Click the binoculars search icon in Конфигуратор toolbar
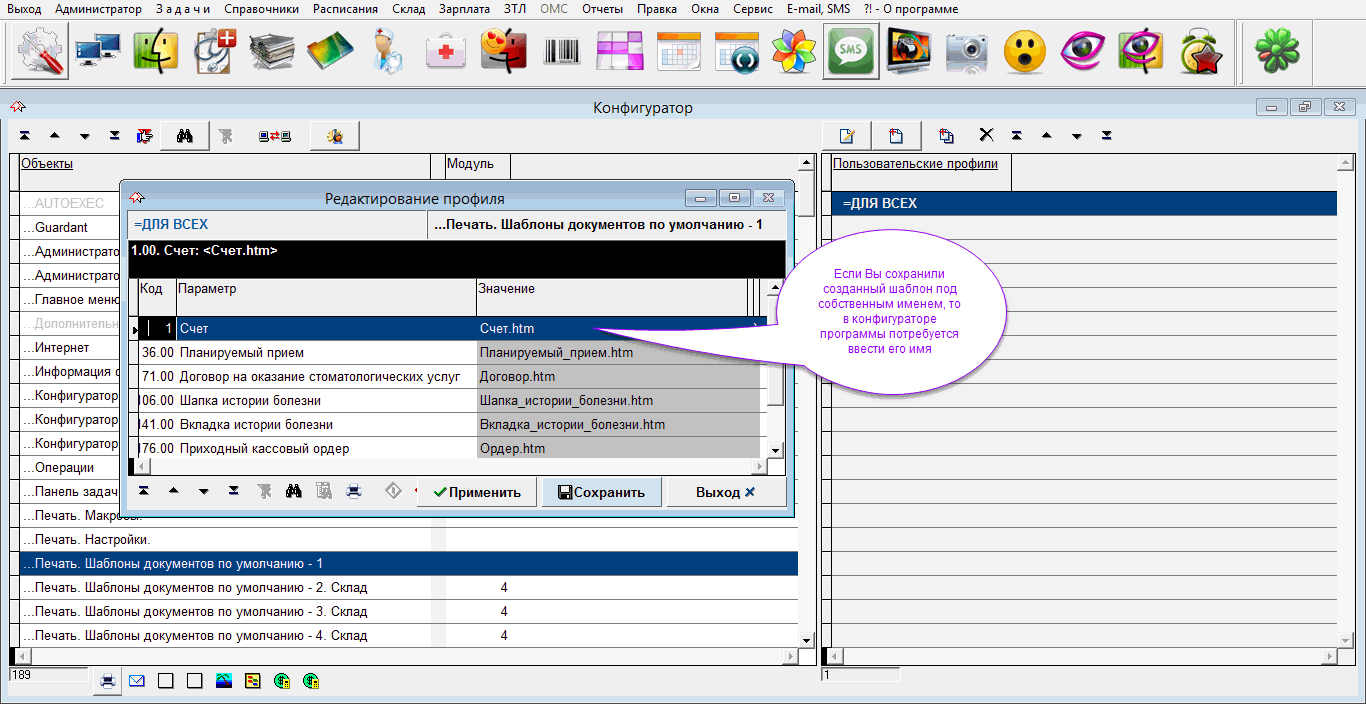1366x704 pixels. coord(184,136)
